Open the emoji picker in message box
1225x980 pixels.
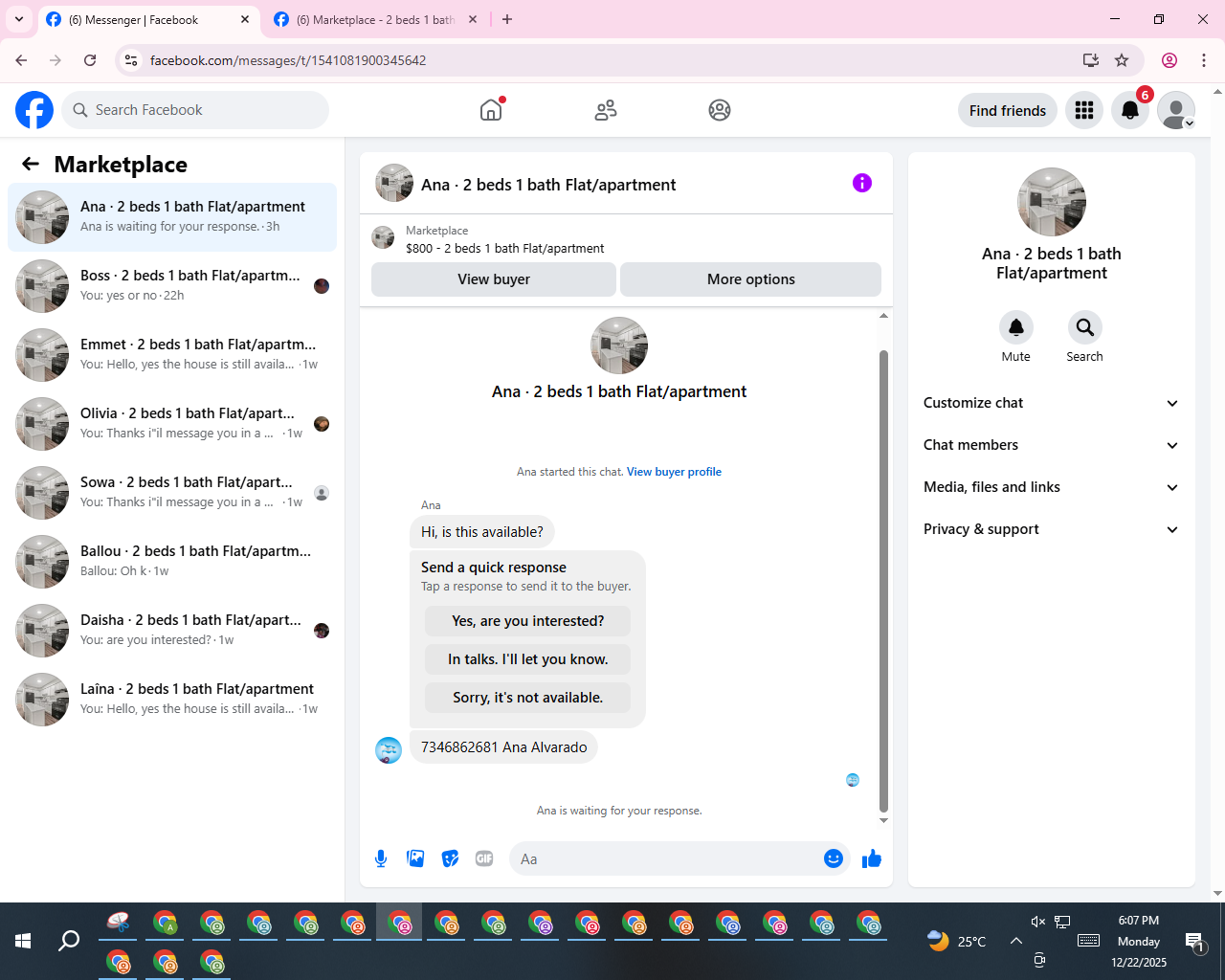834,858
